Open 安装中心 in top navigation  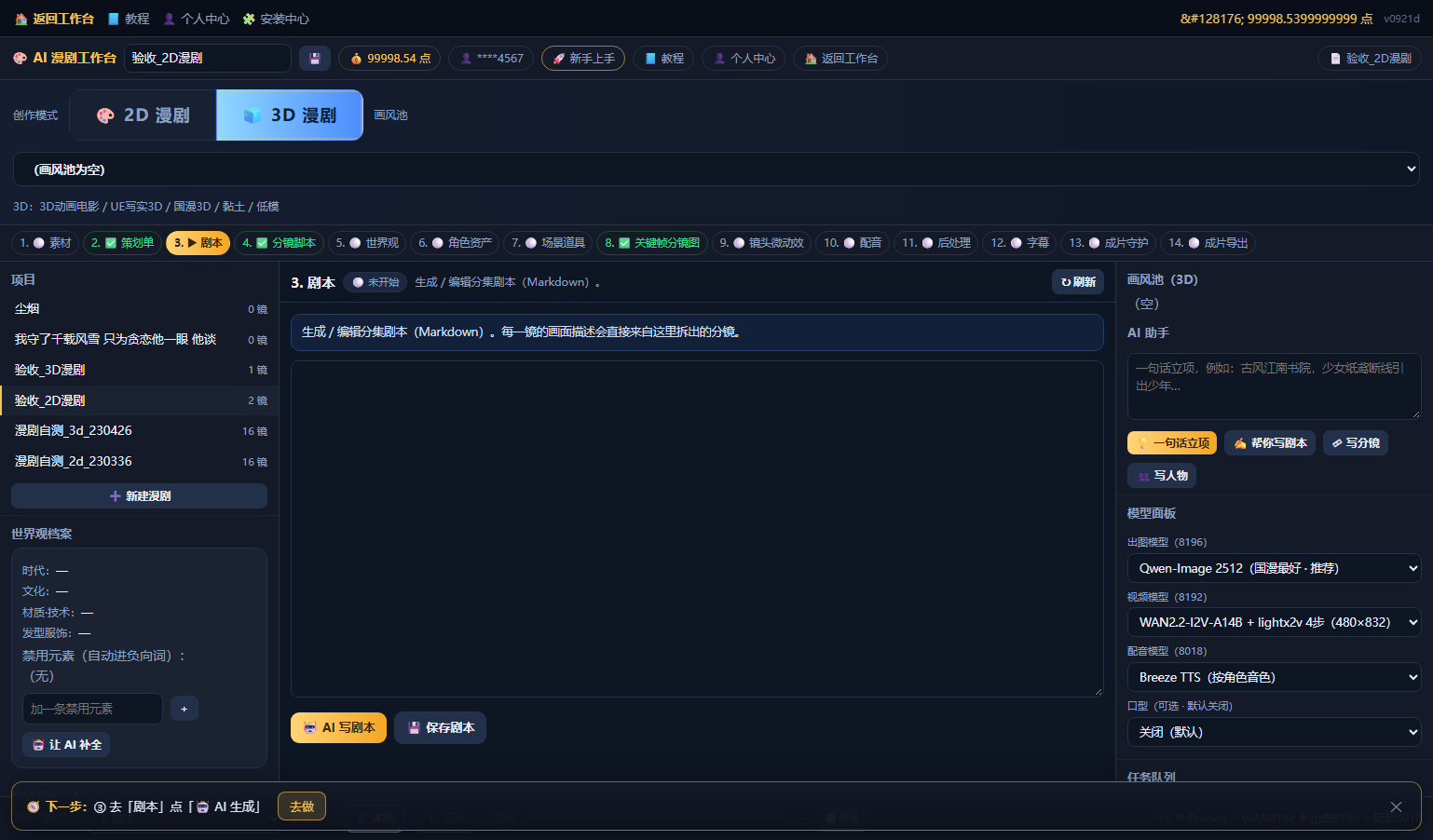276,19
